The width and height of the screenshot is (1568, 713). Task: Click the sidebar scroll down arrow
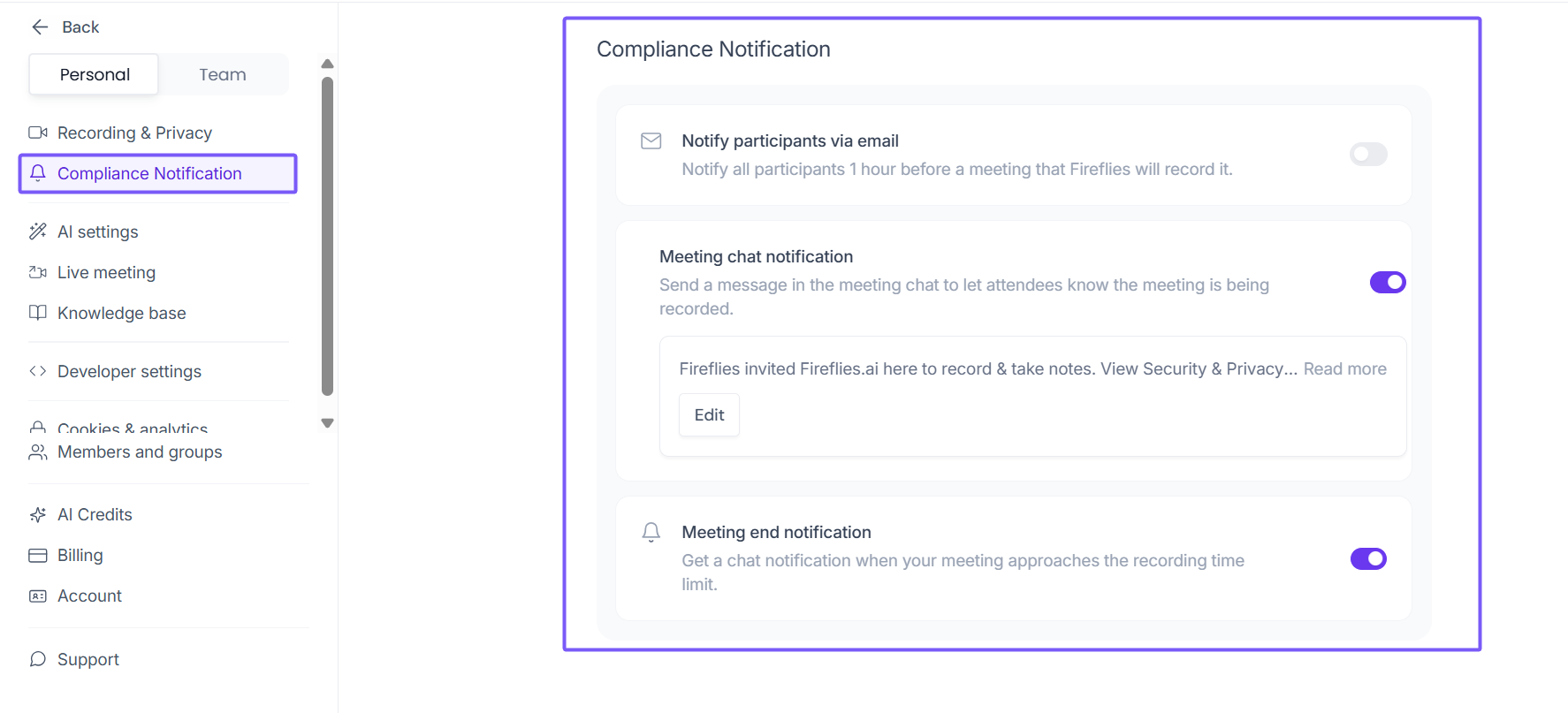(x=327, y=423)
